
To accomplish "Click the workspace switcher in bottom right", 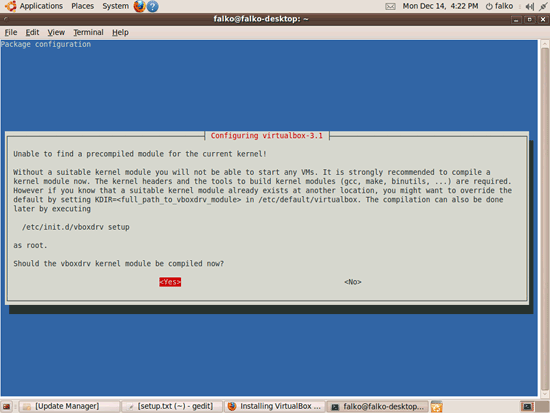I will [x=534, y=407].
